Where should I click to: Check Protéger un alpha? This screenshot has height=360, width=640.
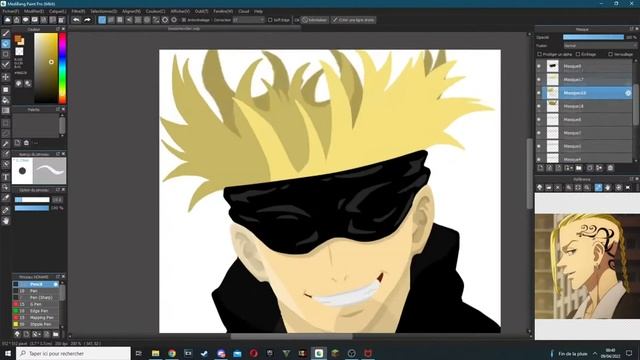(539, 54)
